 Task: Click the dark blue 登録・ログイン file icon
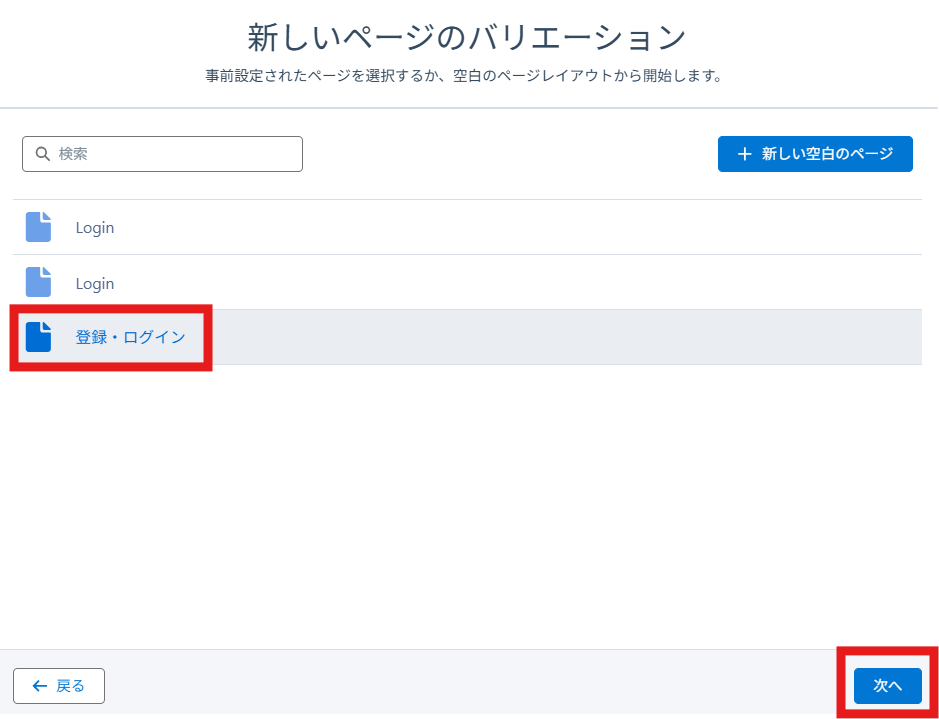point(38,337)
